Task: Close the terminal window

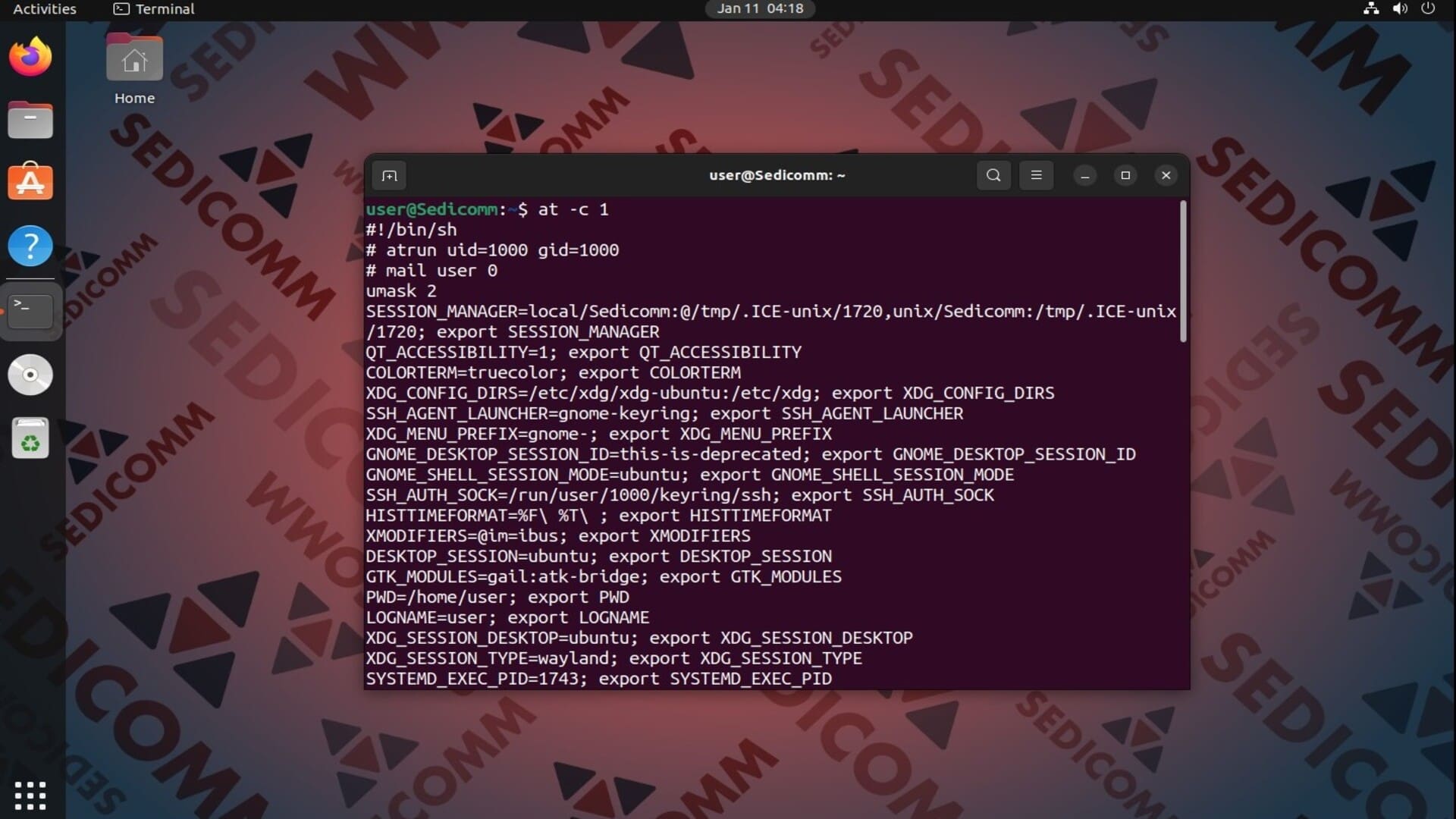Action: [1166, 175]
